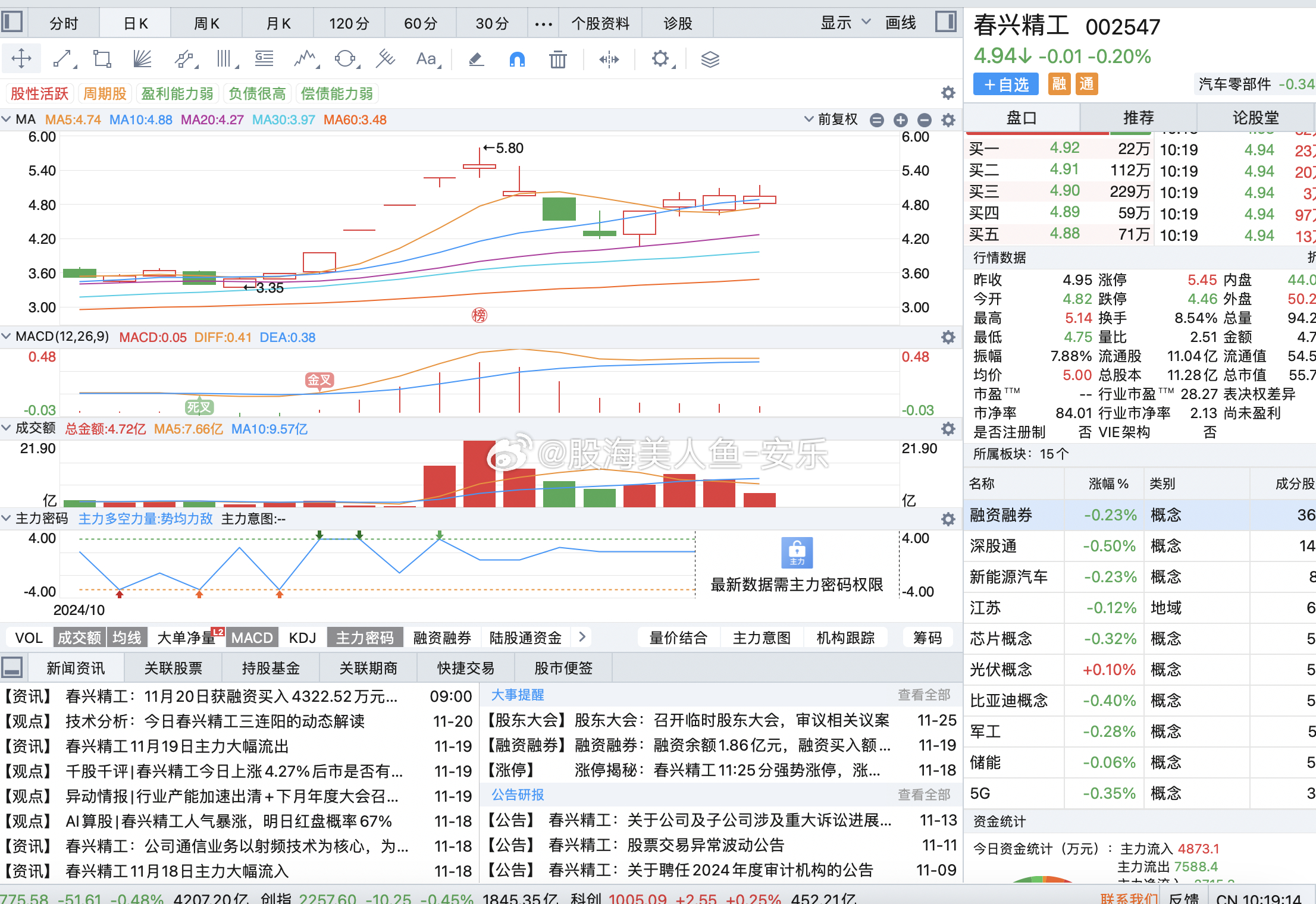The height and width of the screenshot is (904, 1316).
Task: Select the golden-ratio horizontal lines tool
Action: click(265, 59)
